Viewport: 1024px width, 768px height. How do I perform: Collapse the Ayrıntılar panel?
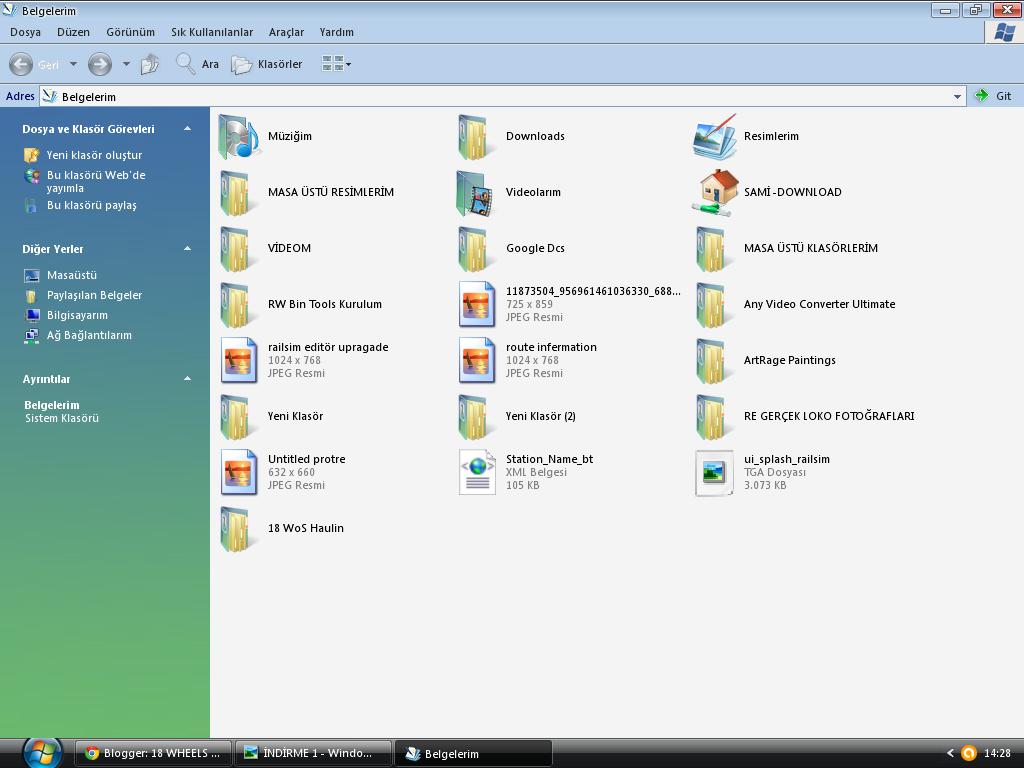[187, 379]
